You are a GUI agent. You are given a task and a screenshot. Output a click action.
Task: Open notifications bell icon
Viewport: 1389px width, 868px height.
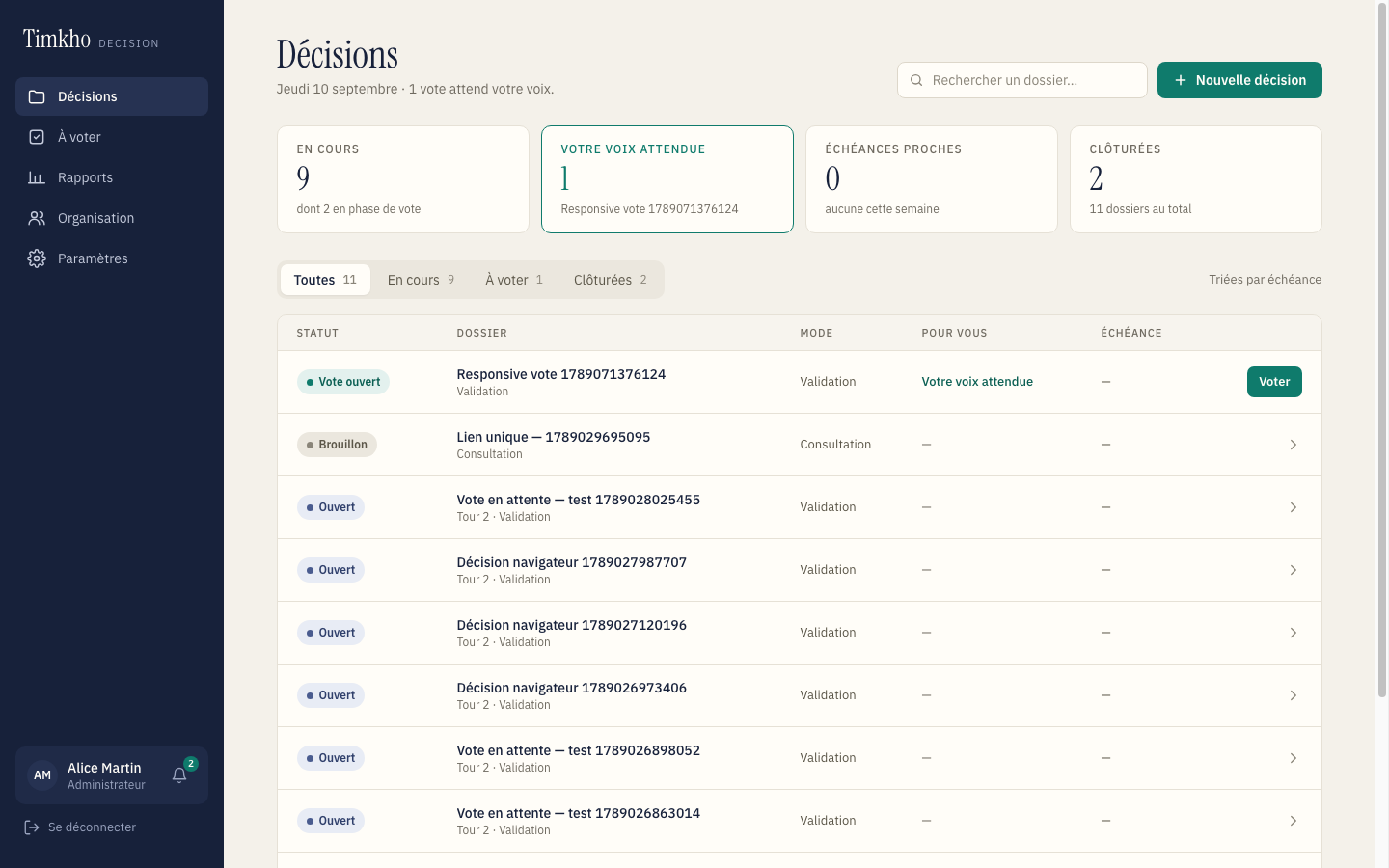point(179,775)
